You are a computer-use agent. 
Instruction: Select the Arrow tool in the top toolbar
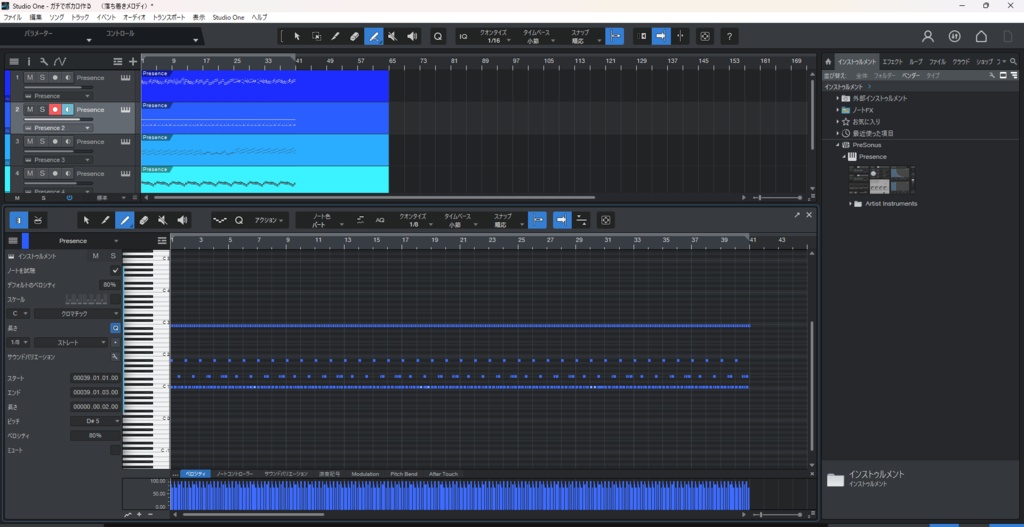pyautogui.click(x=296, y=37)
